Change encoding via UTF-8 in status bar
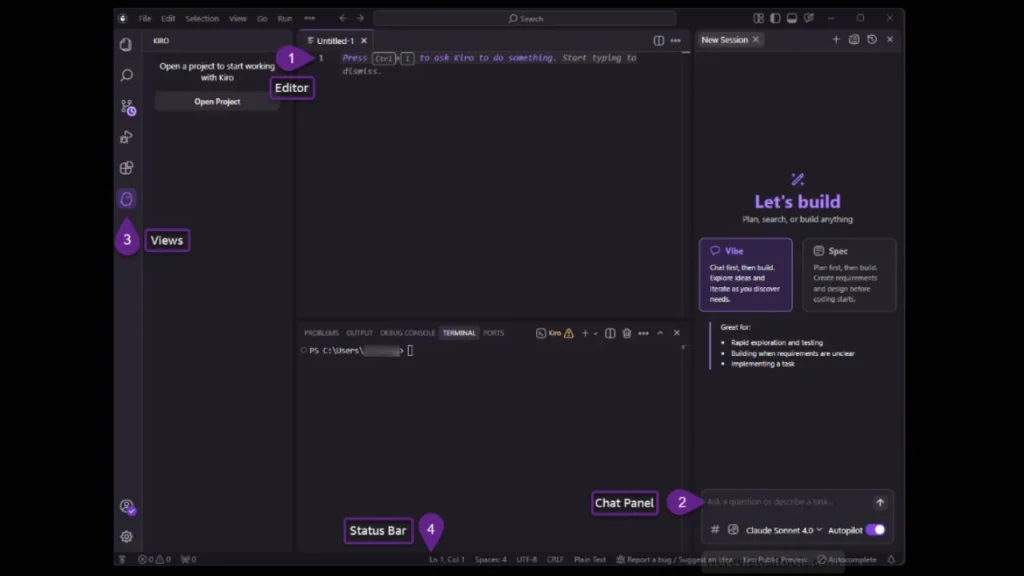 point(526,560)
